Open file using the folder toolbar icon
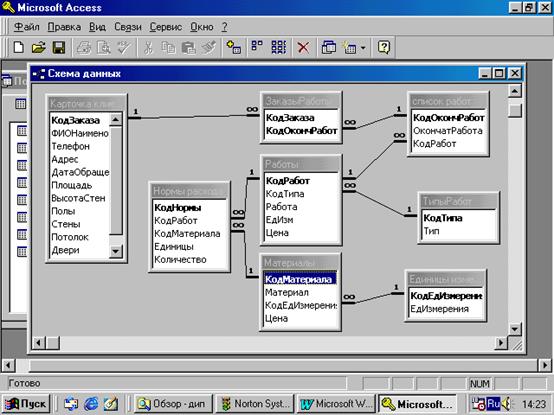Viewport: 554px width, 415px height. [x=39, y=47]
